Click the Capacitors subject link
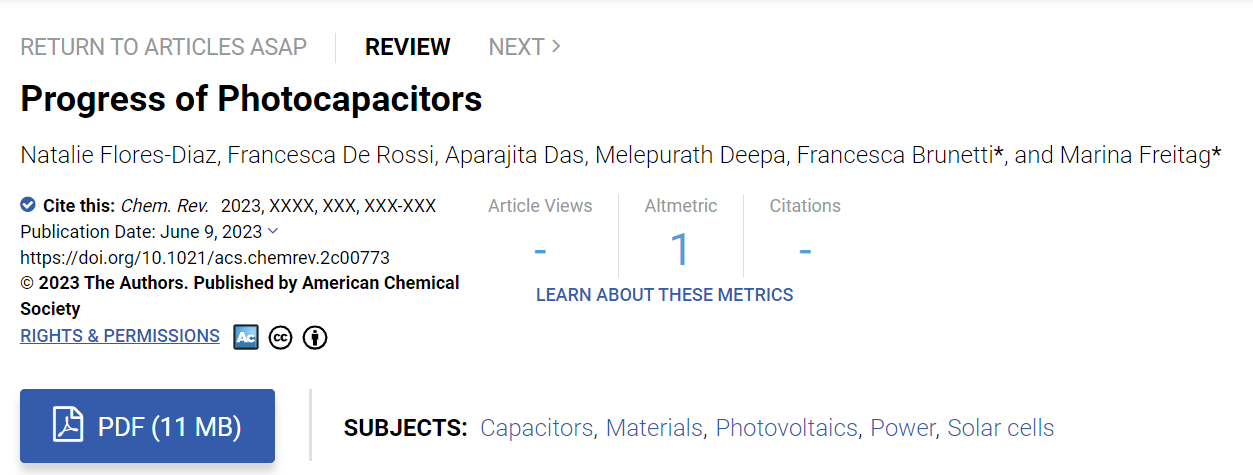1253x475 pixels. [x=537, y=428]
